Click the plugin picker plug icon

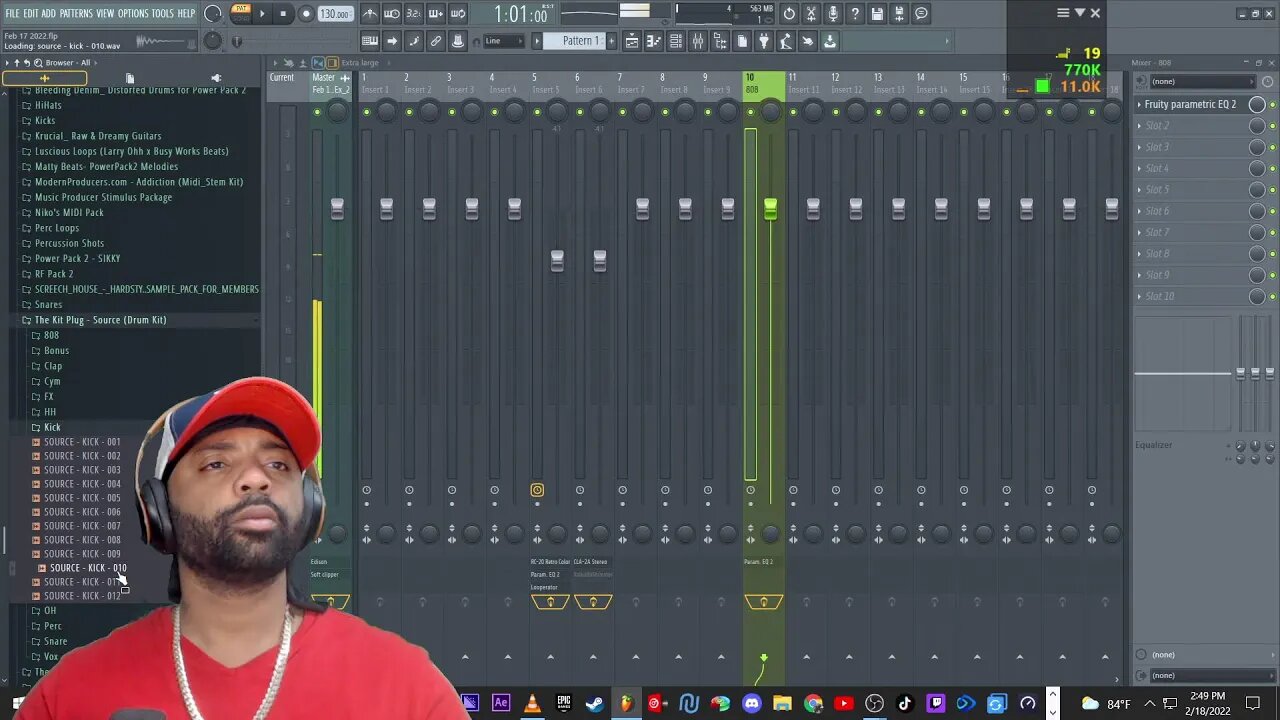[764, 41]
